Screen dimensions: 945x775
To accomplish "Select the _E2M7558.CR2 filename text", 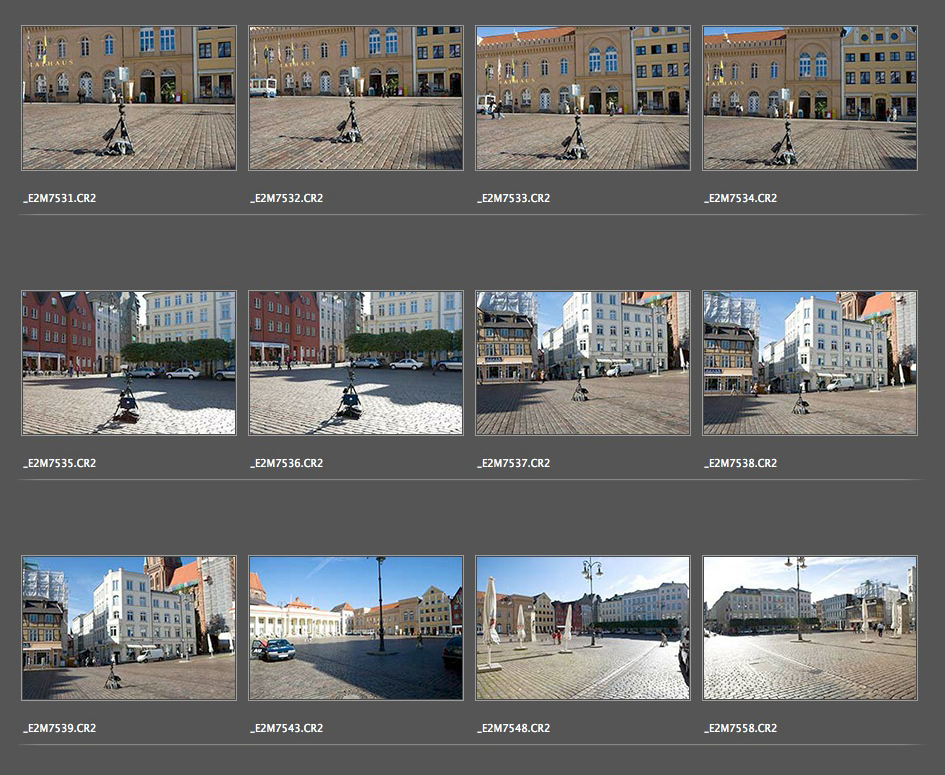I will (741, 728).
